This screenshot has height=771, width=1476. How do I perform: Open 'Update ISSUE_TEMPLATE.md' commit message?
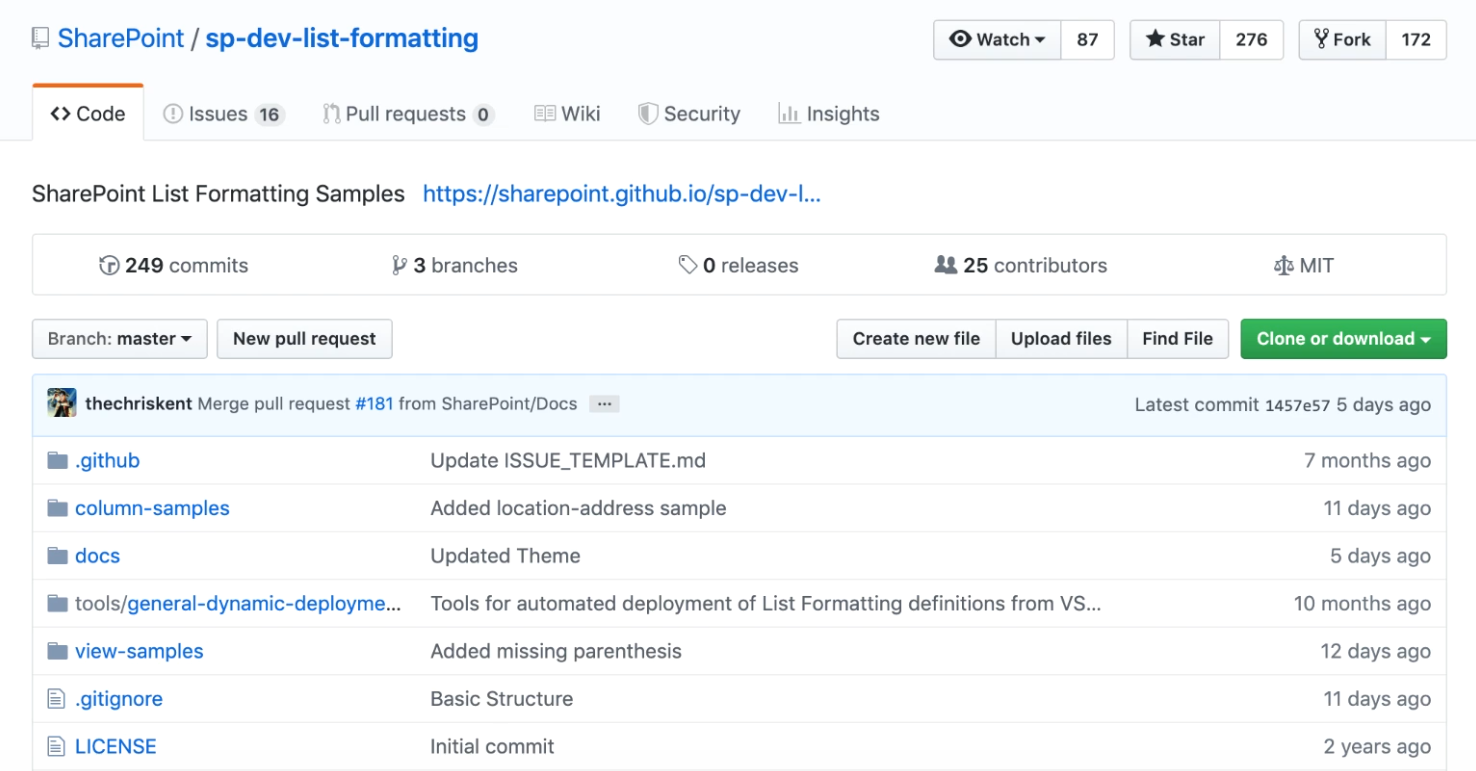pyautogui.click(x=568, y=461)
